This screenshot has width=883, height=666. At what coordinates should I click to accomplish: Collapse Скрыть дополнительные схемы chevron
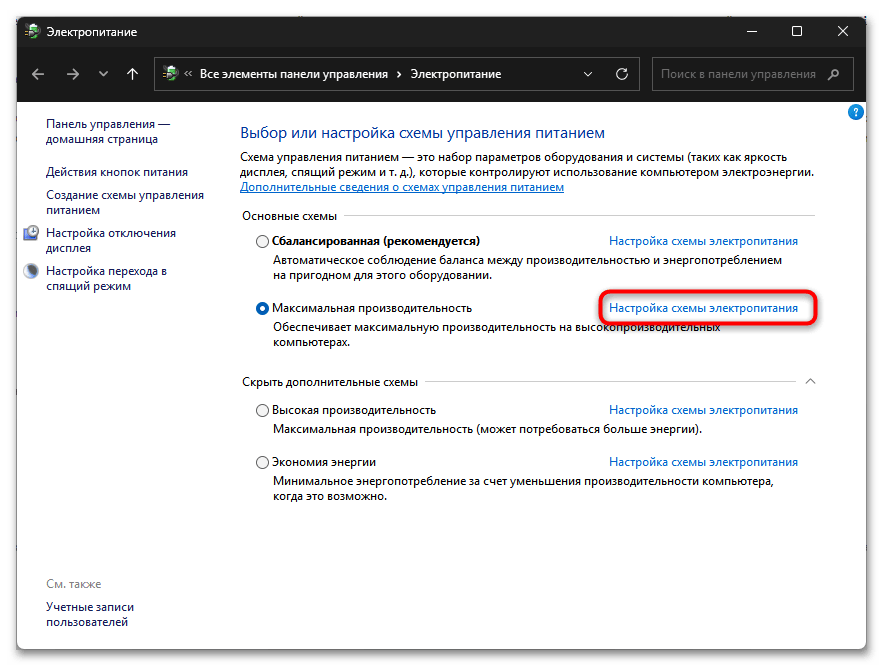coord(810,381)
